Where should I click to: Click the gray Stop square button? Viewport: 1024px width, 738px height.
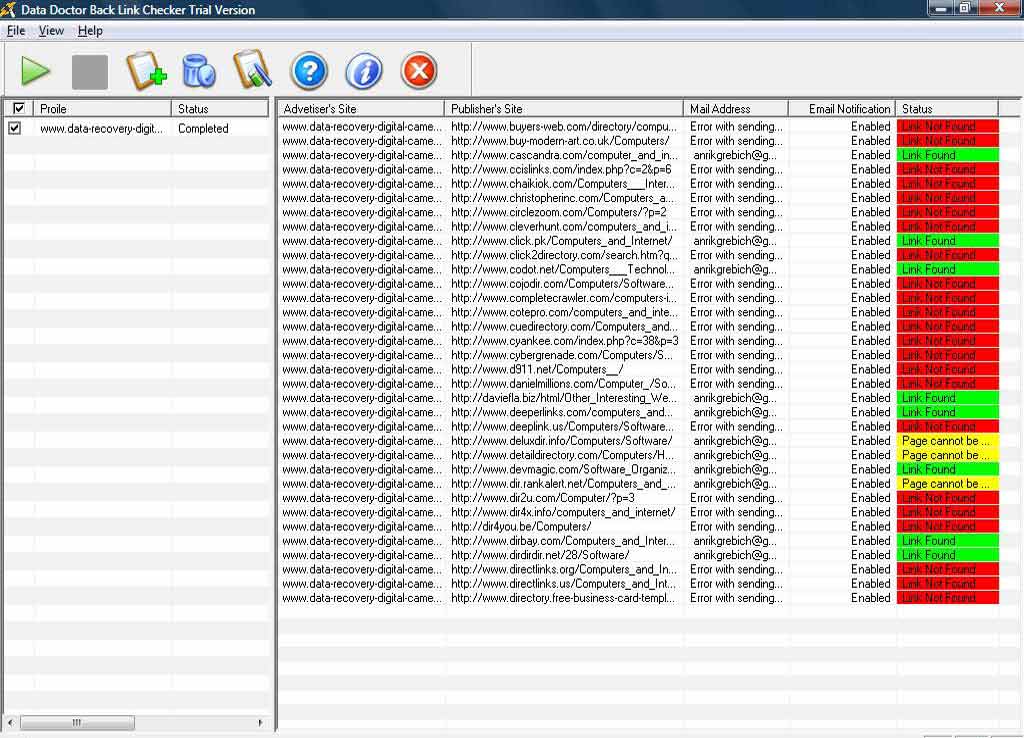pos(89,71)
